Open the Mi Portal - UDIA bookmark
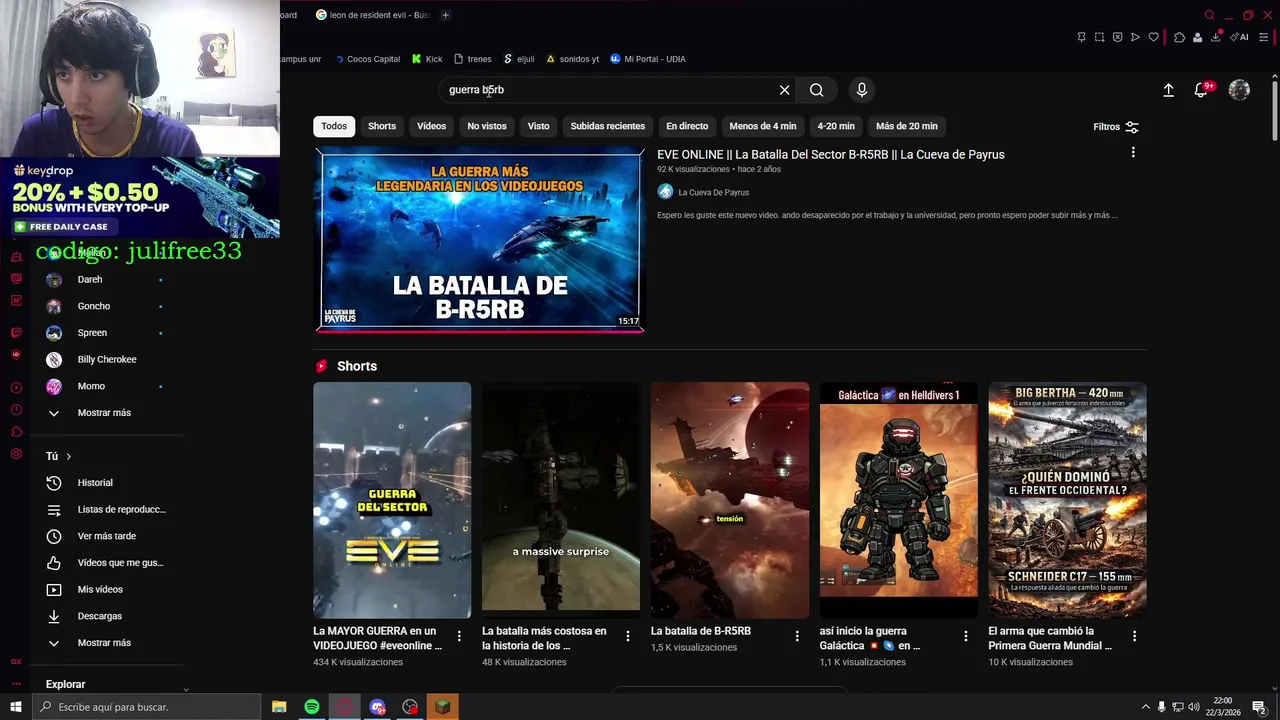The width and height of the screenshot is (1280, 720). coord(648,59)
